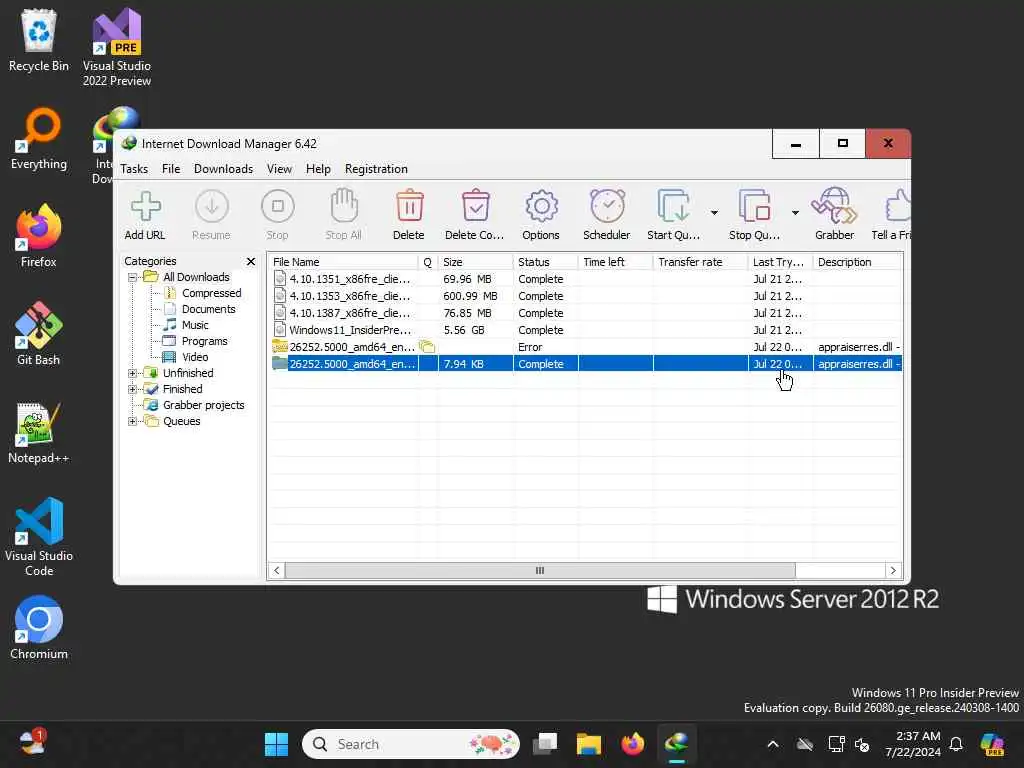Screen dimensions: 1024x768
Task: Sort by Description column header
Action: (857, 262)
